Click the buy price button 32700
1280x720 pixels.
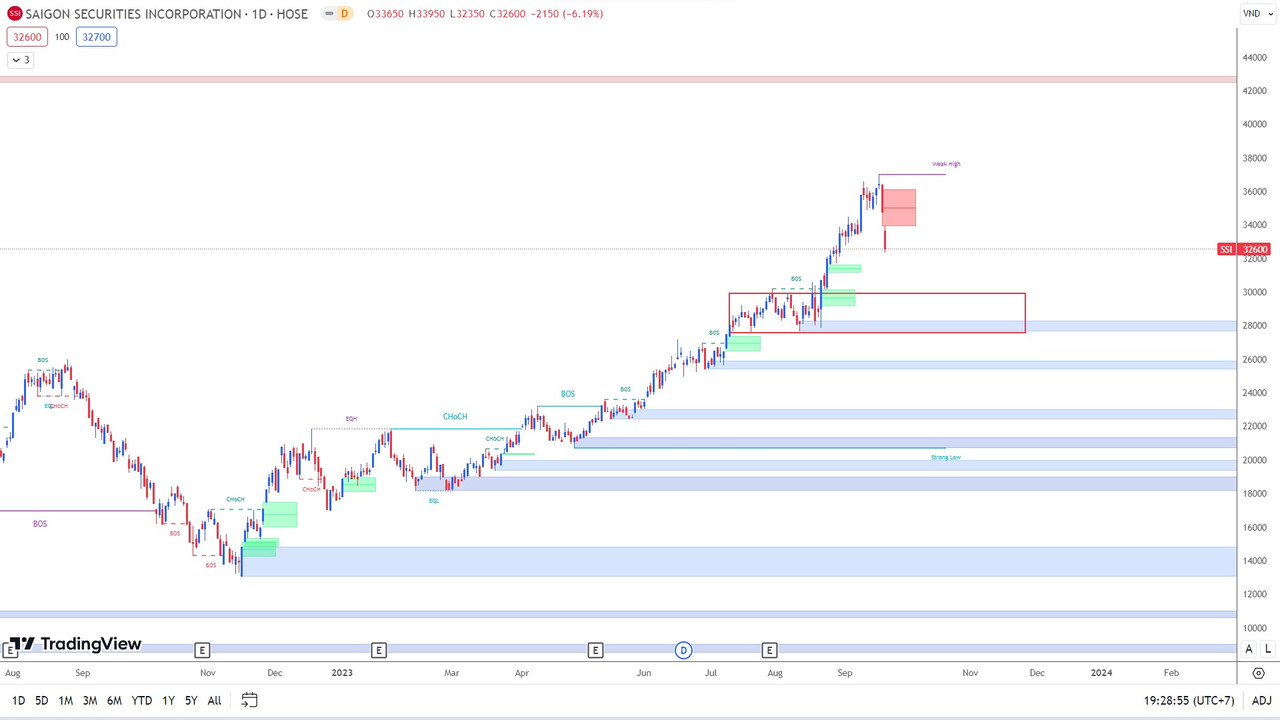coord(96,37)
